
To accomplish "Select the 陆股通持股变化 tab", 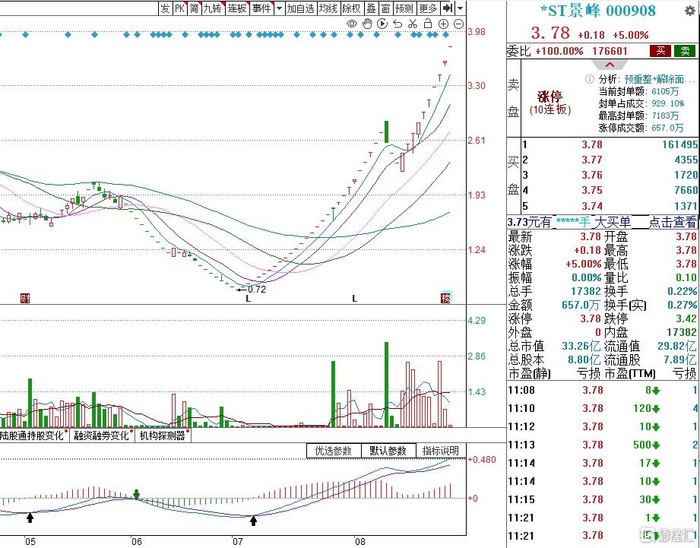I will point(32,436).
